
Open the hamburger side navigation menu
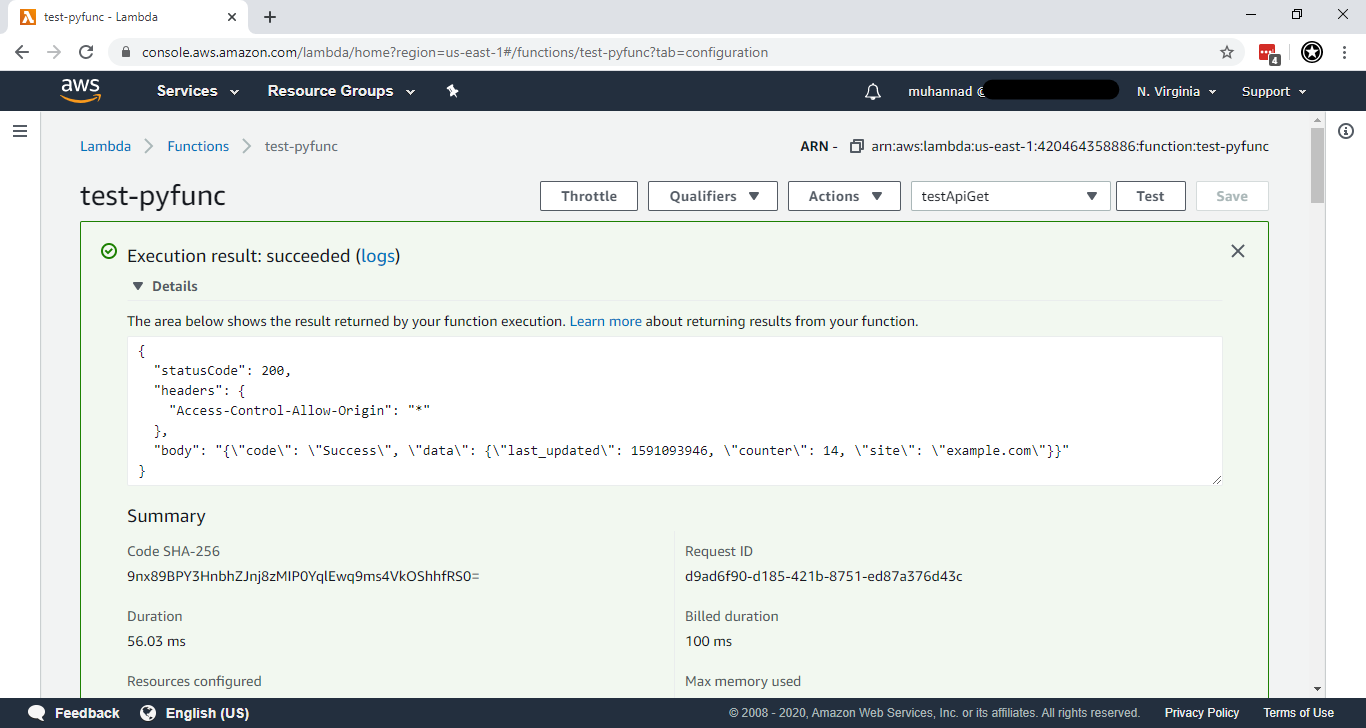tap(19, 131)
